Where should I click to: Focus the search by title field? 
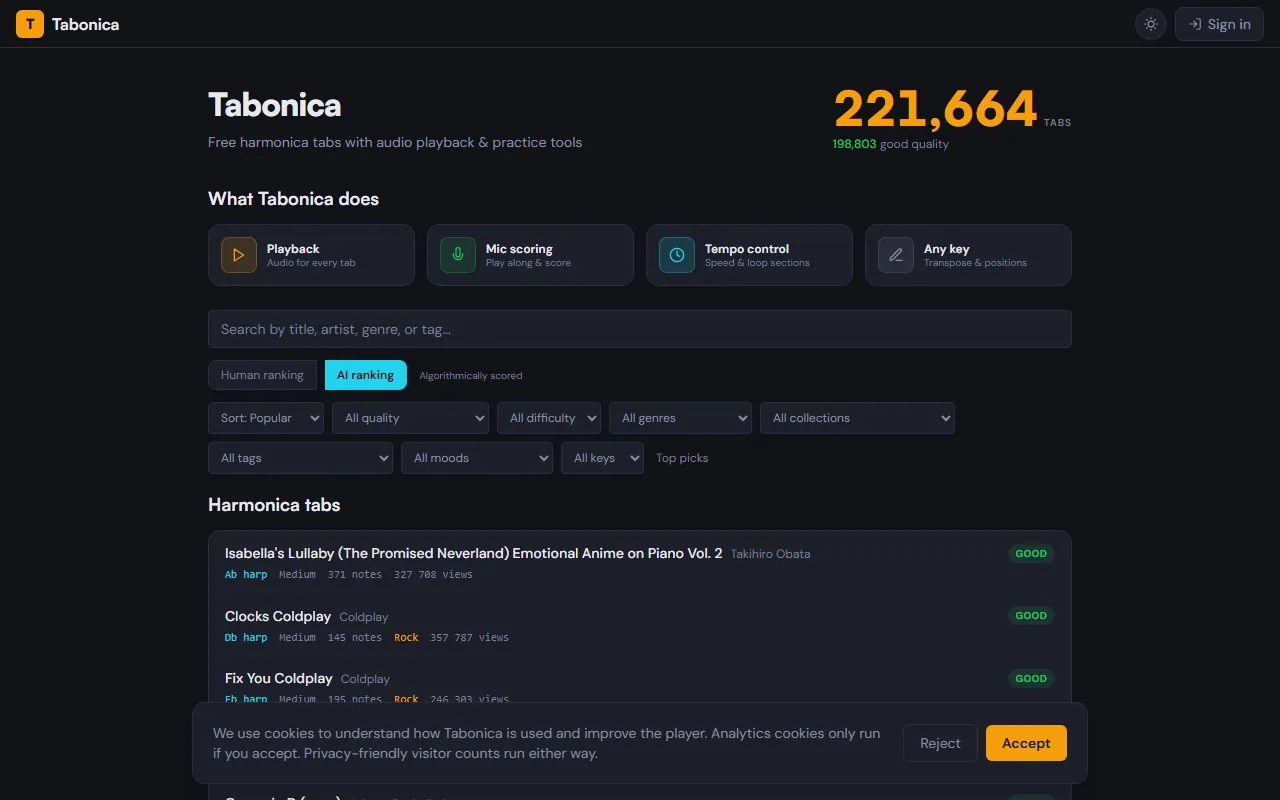[x=640, y=329]
